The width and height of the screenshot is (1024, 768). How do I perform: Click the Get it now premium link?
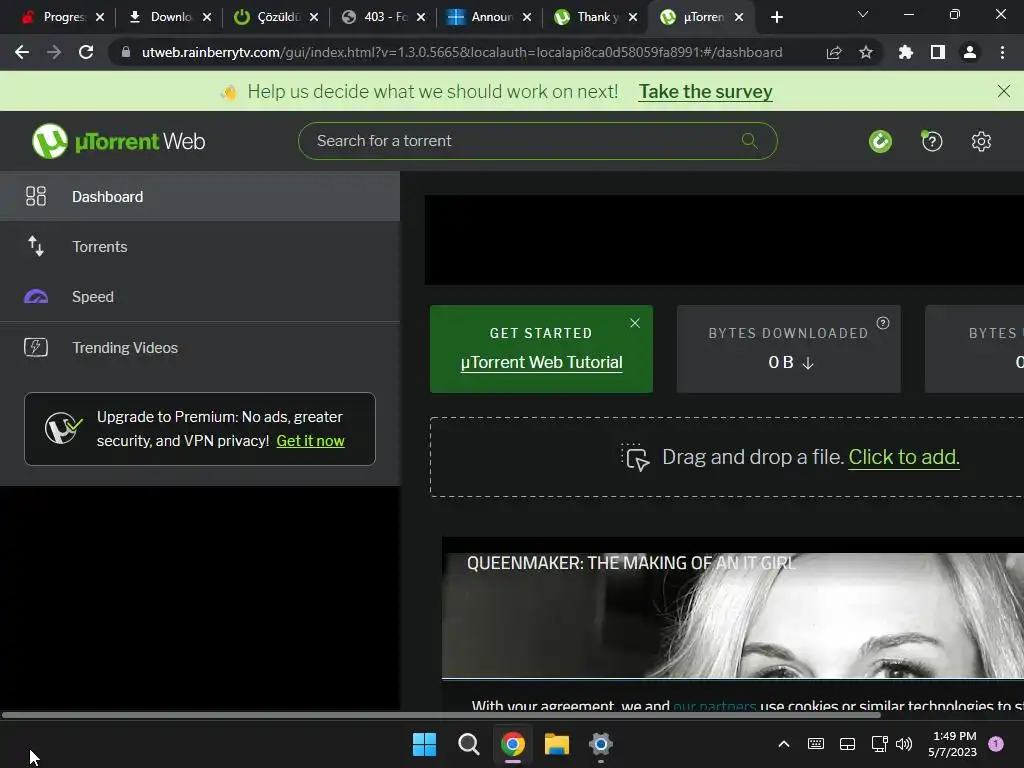310,441
